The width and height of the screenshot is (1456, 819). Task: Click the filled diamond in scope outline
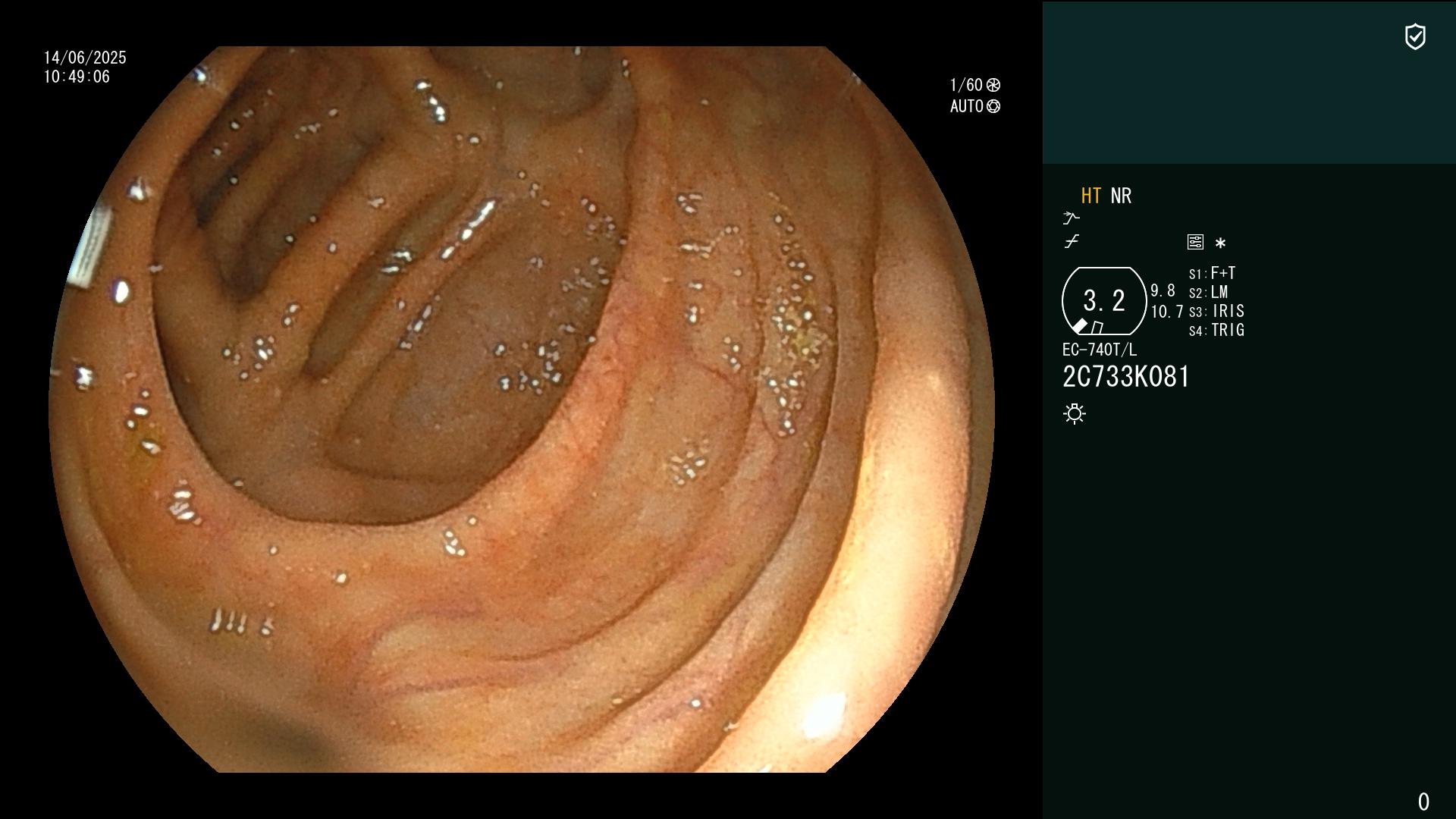coord(1079,326)
